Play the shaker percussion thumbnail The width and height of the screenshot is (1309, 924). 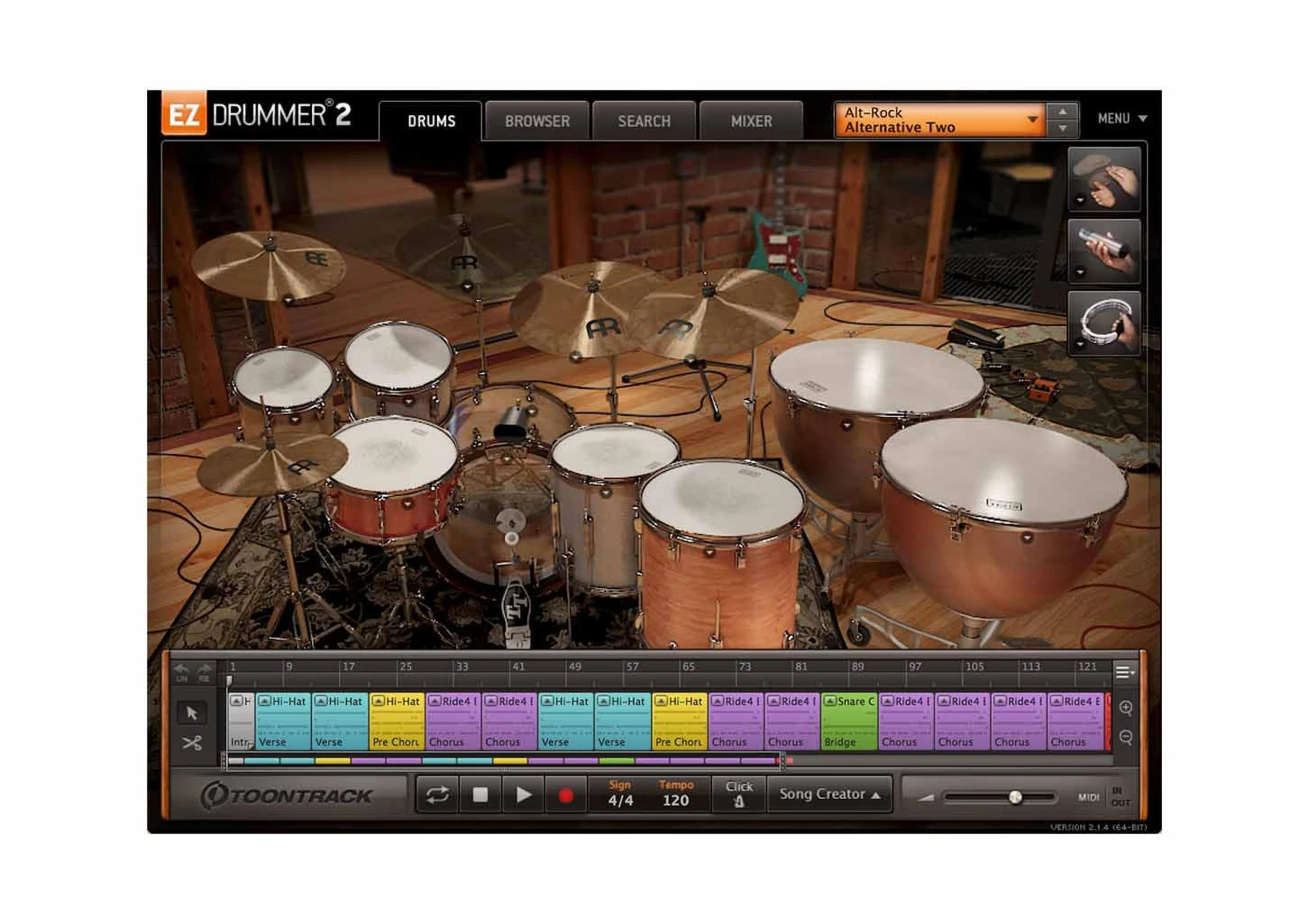point(1104,251)
